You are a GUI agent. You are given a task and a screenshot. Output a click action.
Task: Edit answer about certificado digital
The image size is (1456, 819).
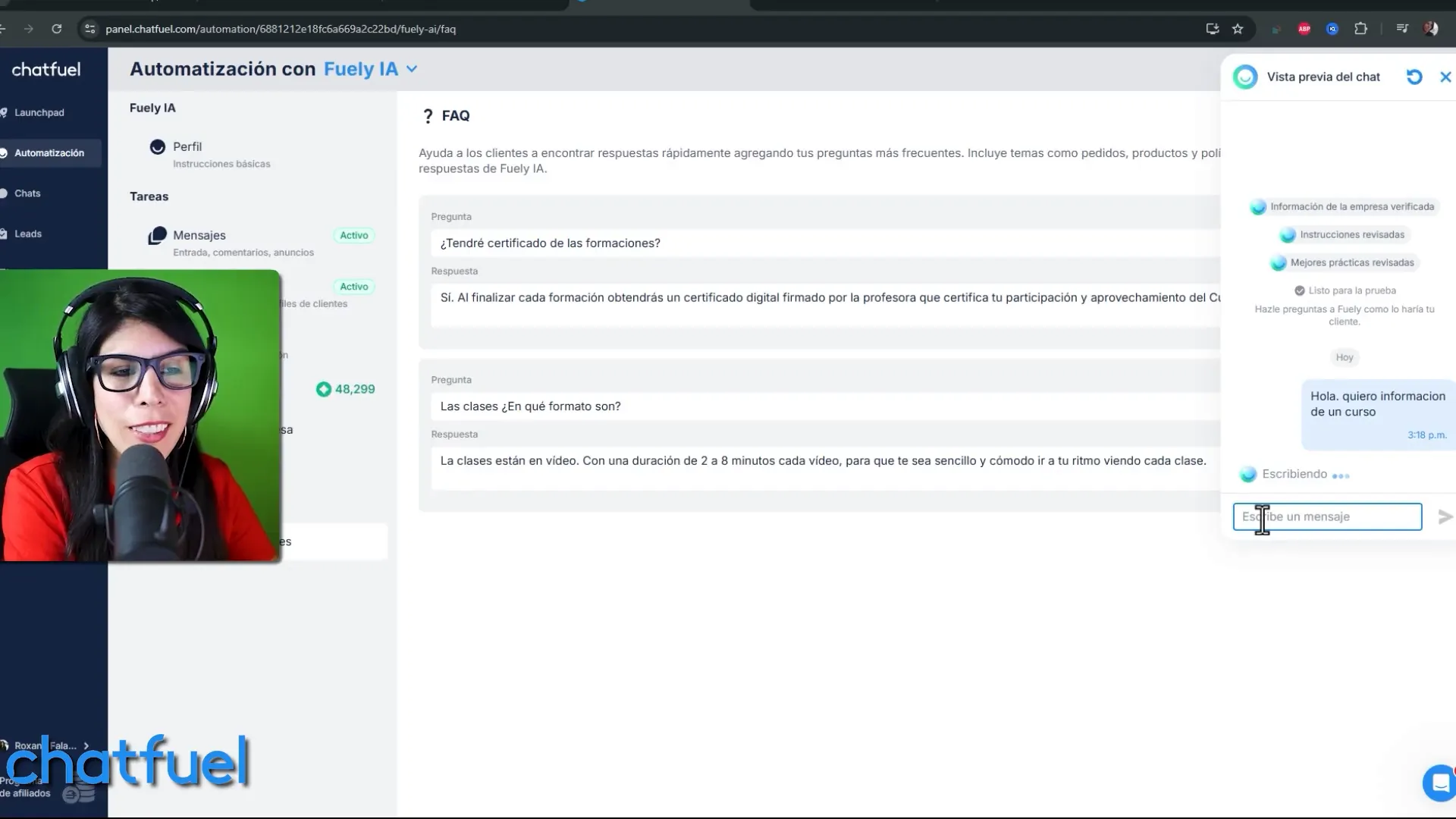[825, 306]
